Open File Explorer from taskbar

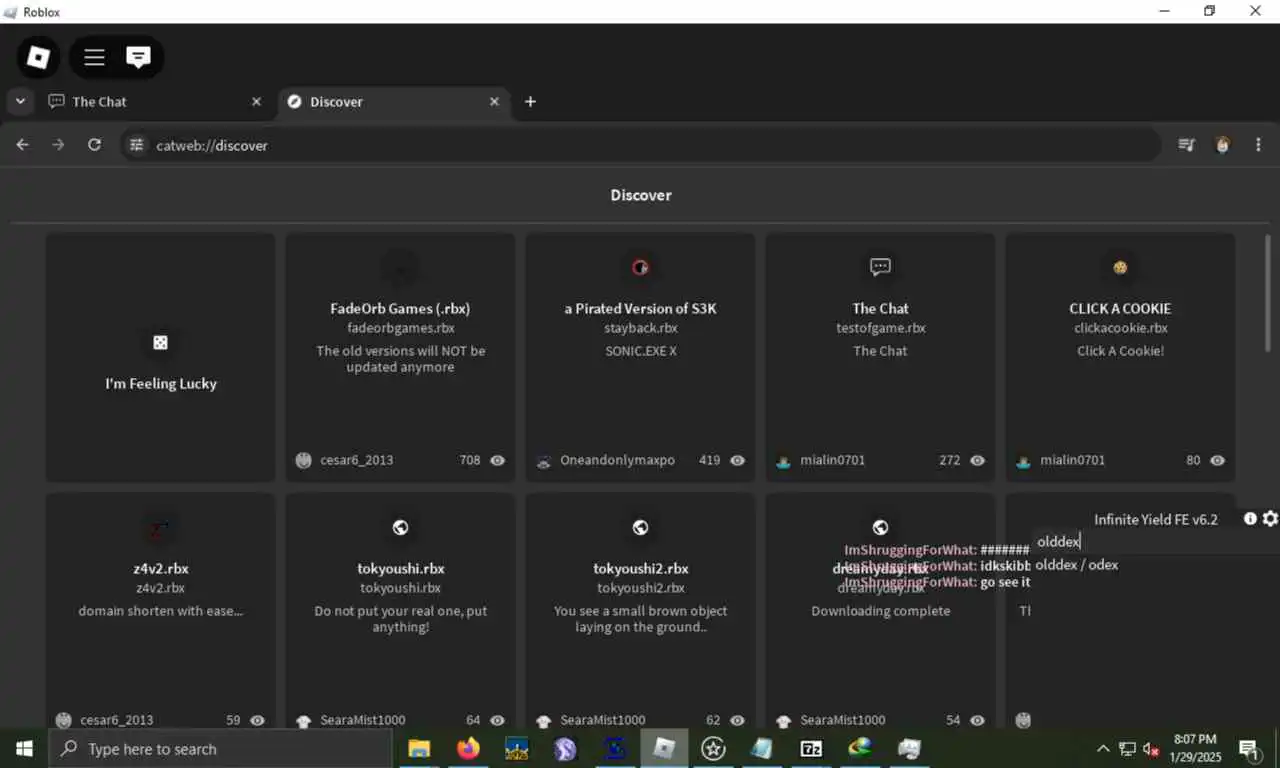419,749
